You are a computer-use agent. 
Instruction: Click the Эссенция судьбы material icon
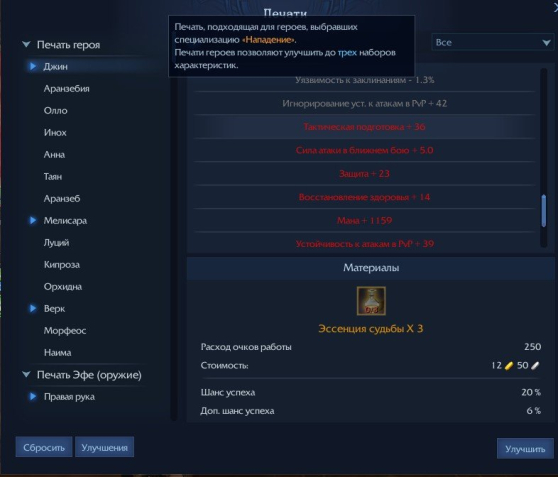[371, 301]
